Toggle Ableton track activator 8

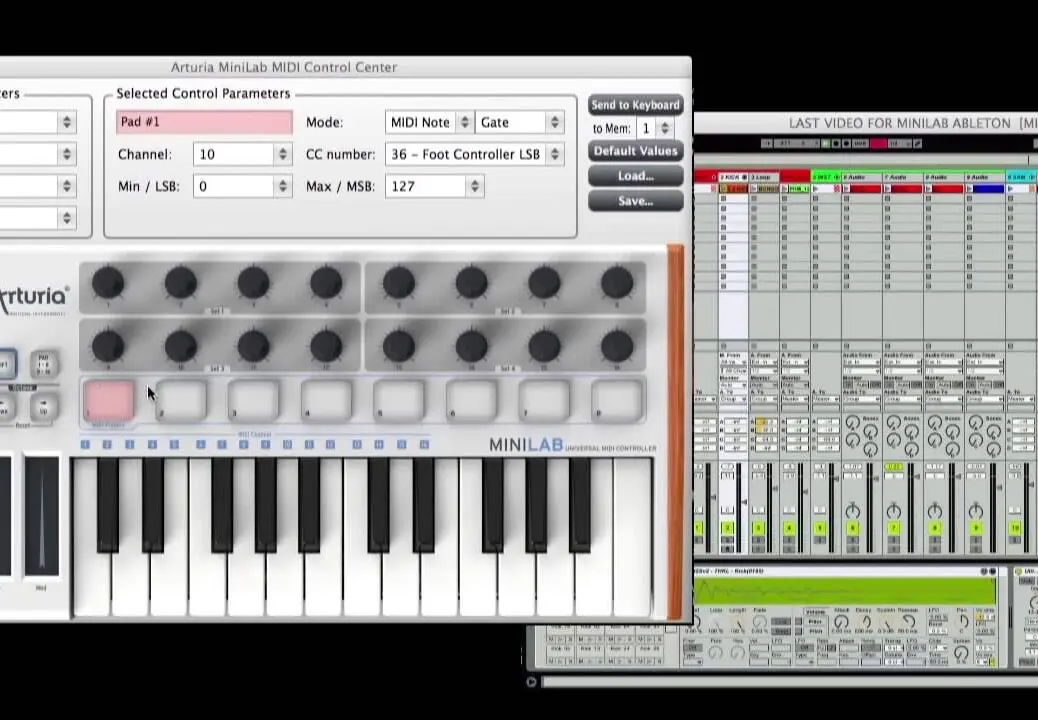[x=935, y=528]
